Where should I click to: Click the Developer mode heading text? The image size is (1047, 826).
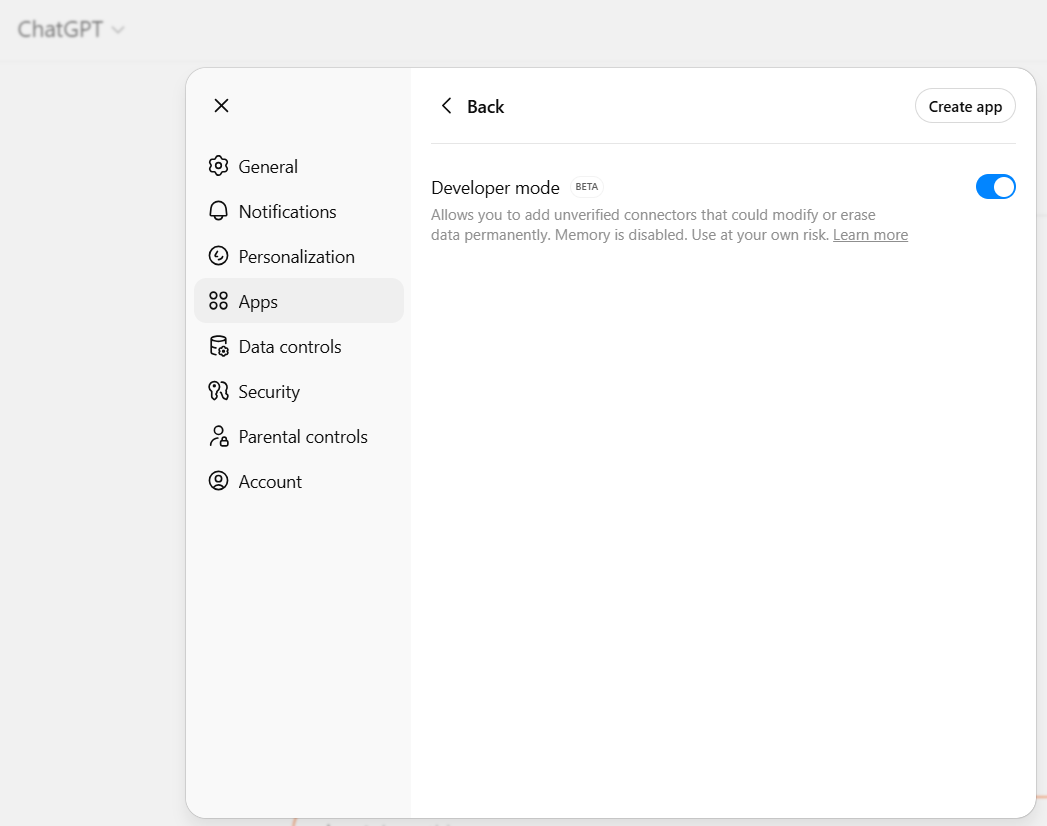pyautogui.click(x=495, y=188)
